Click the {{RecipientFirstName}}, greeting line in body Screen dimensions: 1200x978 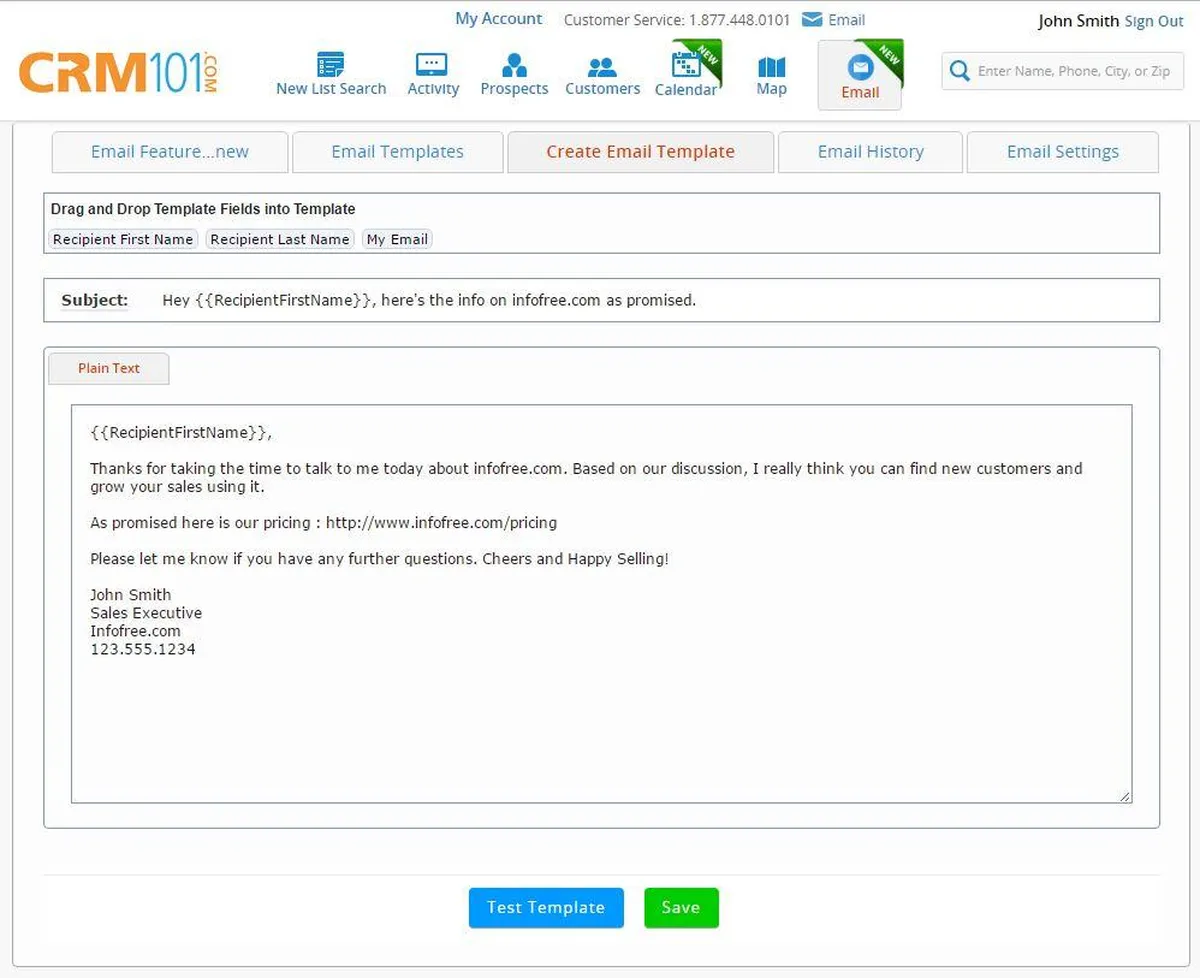click(x=181, y=432)
